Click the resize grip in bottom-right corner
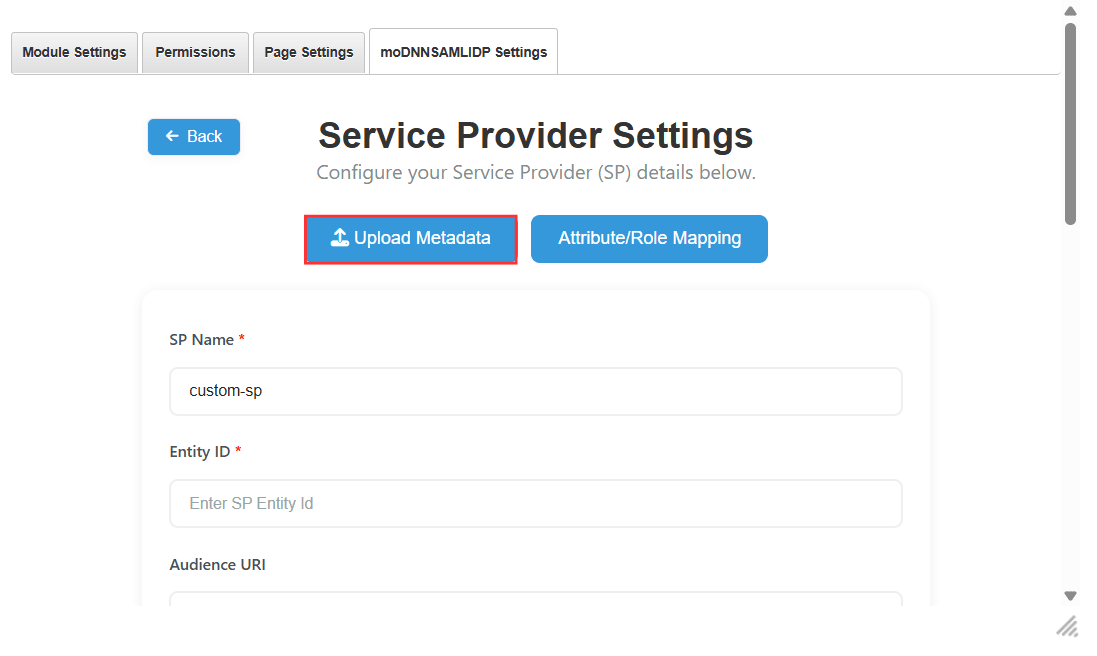 tap(1067, 627)
